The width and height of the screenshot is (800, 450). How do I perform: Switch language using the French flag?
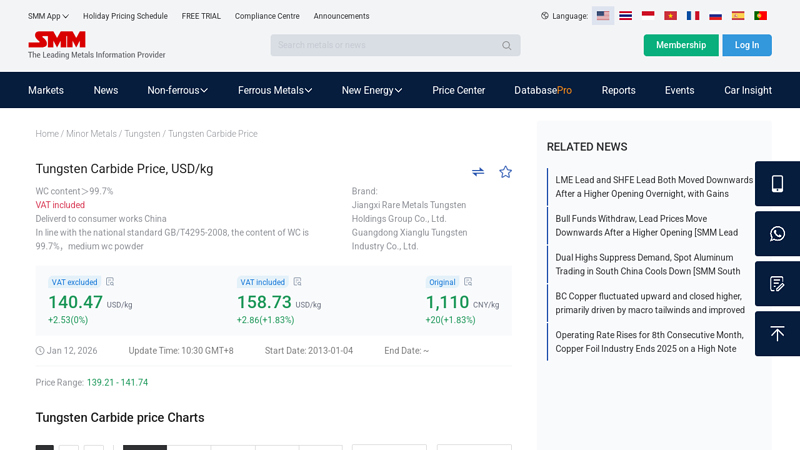(693, 16)
